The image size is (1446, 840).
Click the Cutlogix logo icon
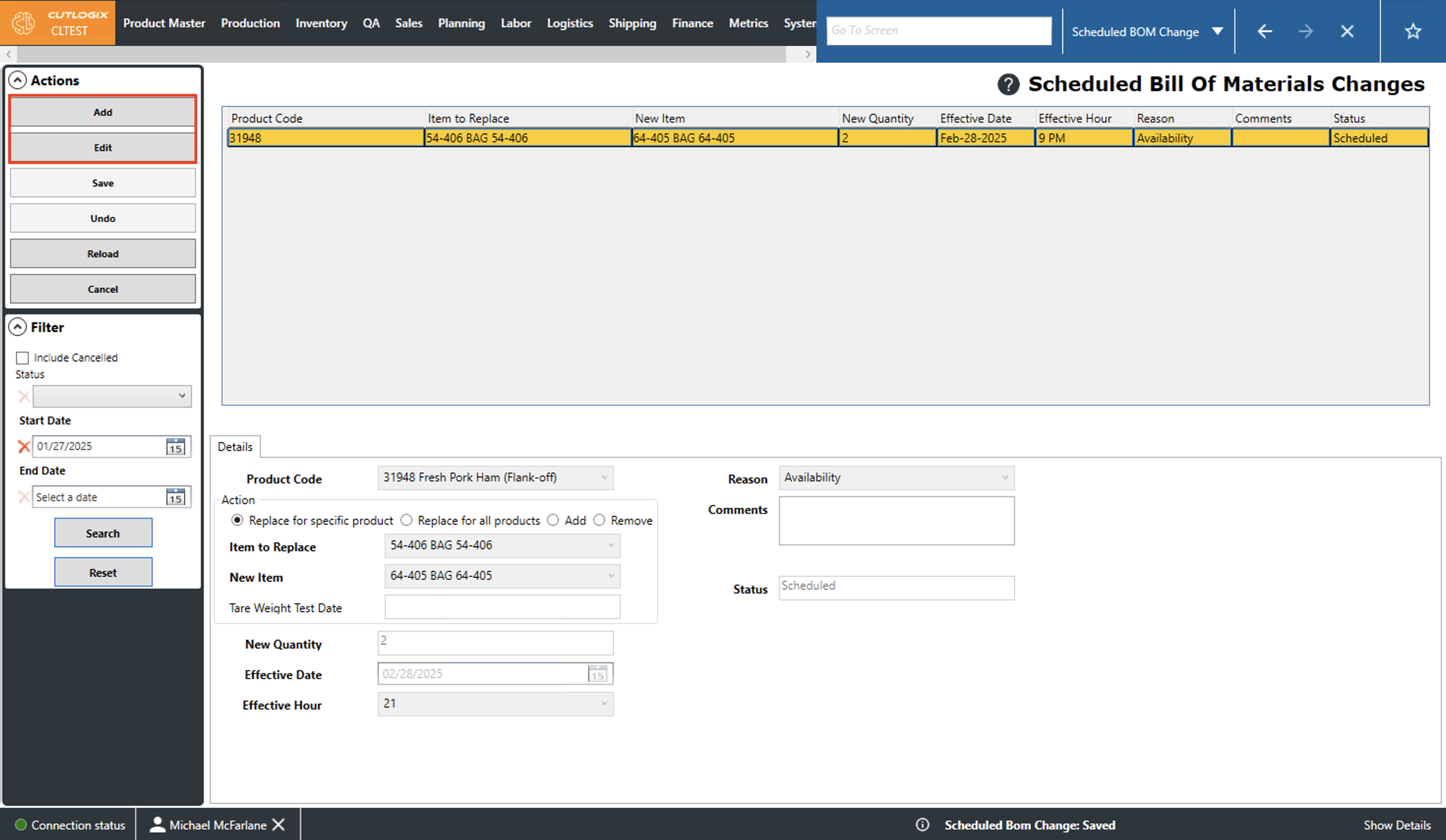pos(24,23)
